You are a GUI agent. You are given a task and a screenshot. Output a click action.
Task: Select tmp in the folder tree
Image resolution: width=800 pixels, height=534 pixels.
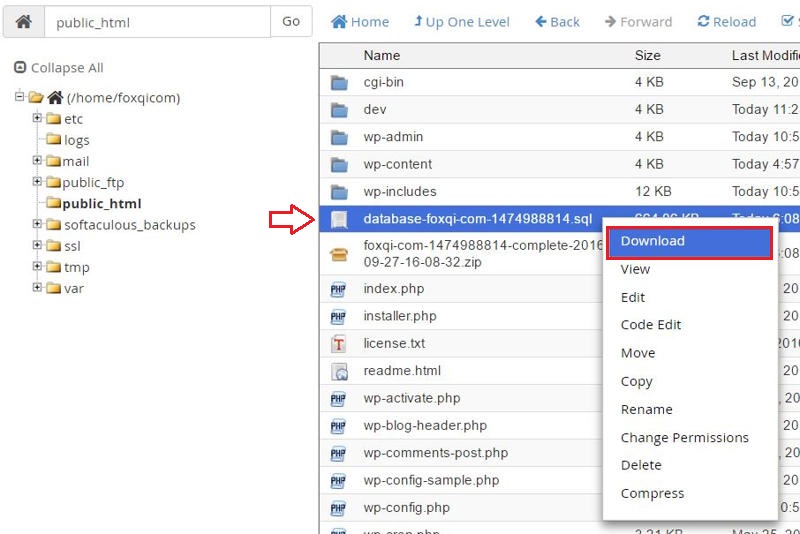point(77,267)
